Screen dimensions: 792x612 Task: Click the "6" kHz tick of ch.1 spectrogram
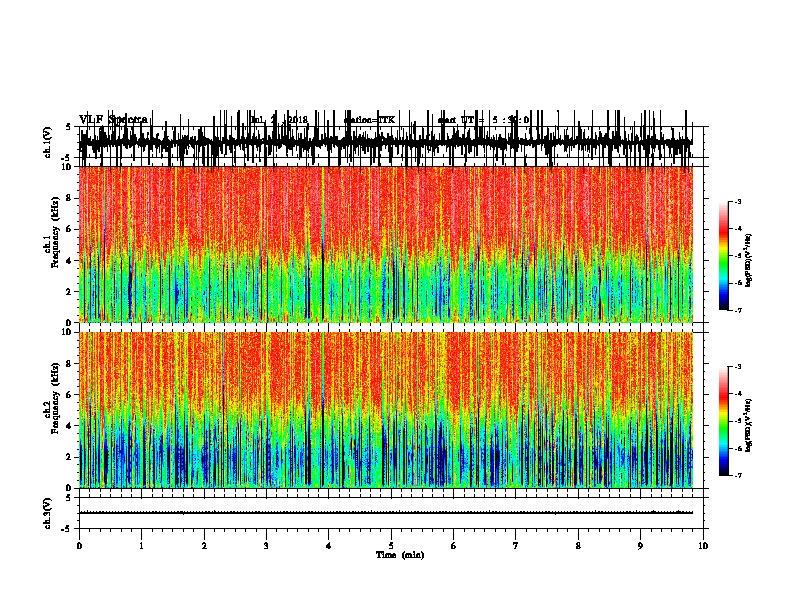(70, 230)
